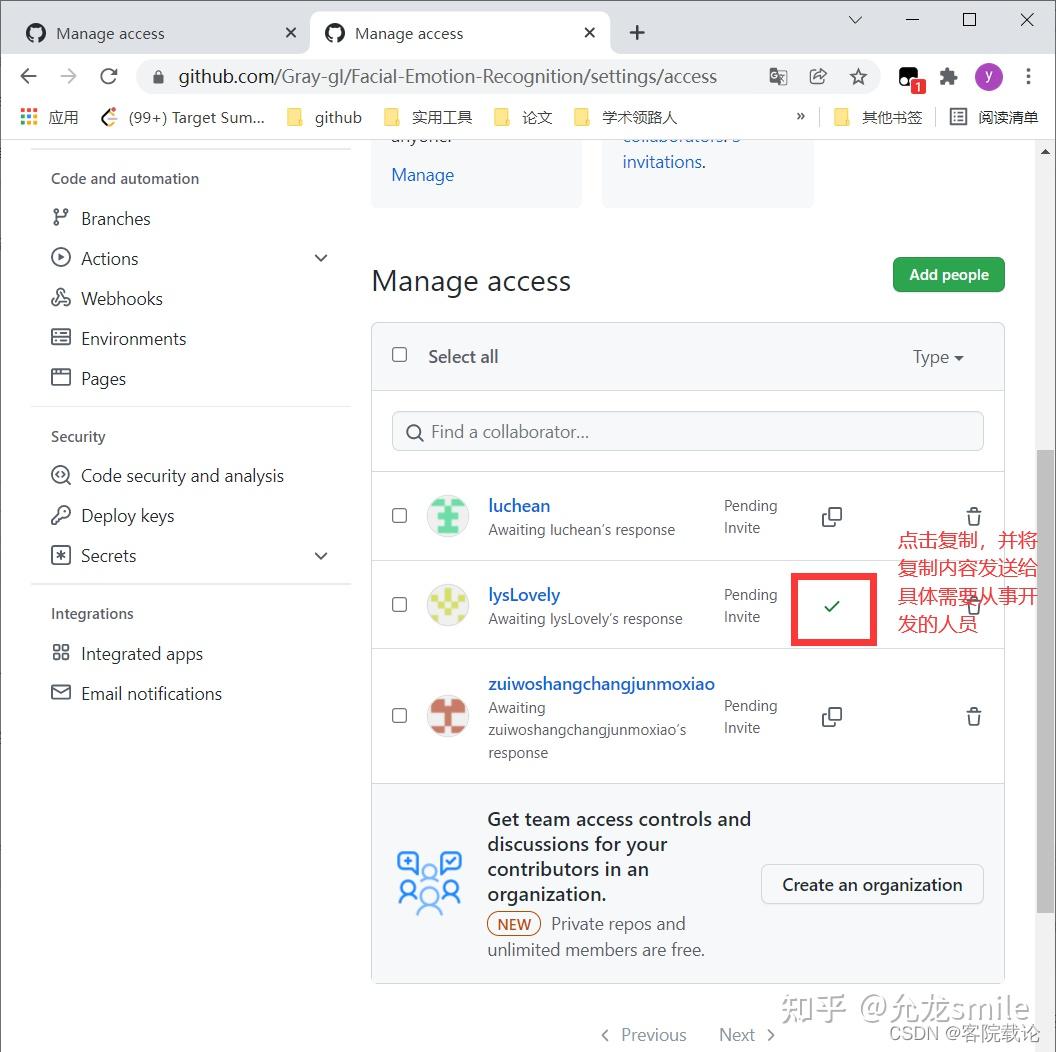This screenshot has width=1056, height=1052.
Task: Open the Webhooks settings via sidebar icon
Action: [x=121, y=298]
